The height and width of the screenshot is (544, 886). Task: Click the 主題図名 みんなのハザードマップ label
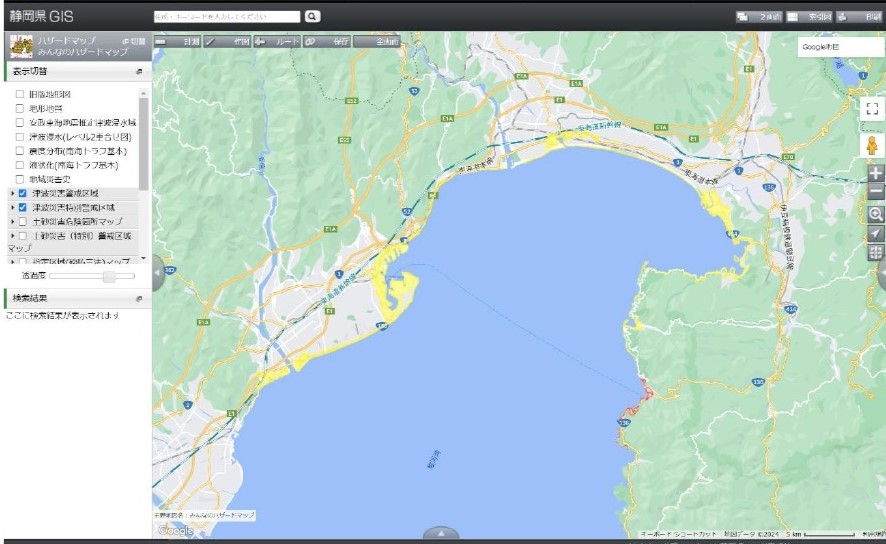pos(205,516)
